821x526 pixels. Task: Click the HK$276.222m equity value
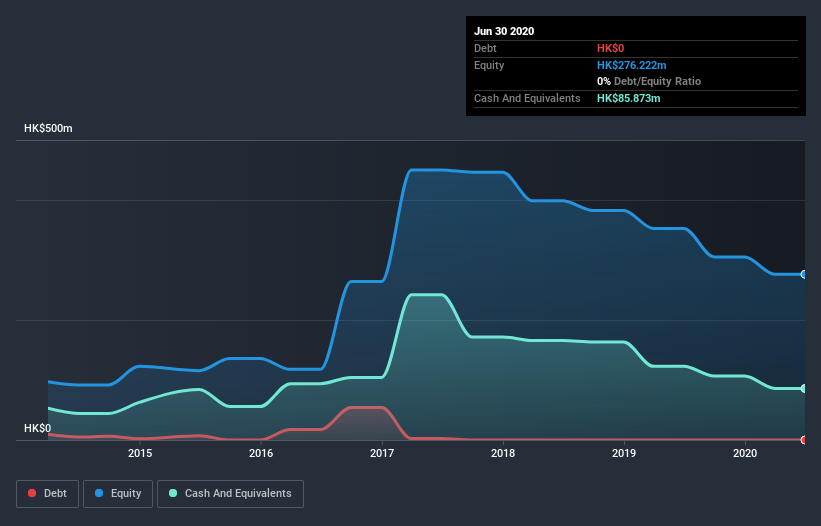click(631, 65)
